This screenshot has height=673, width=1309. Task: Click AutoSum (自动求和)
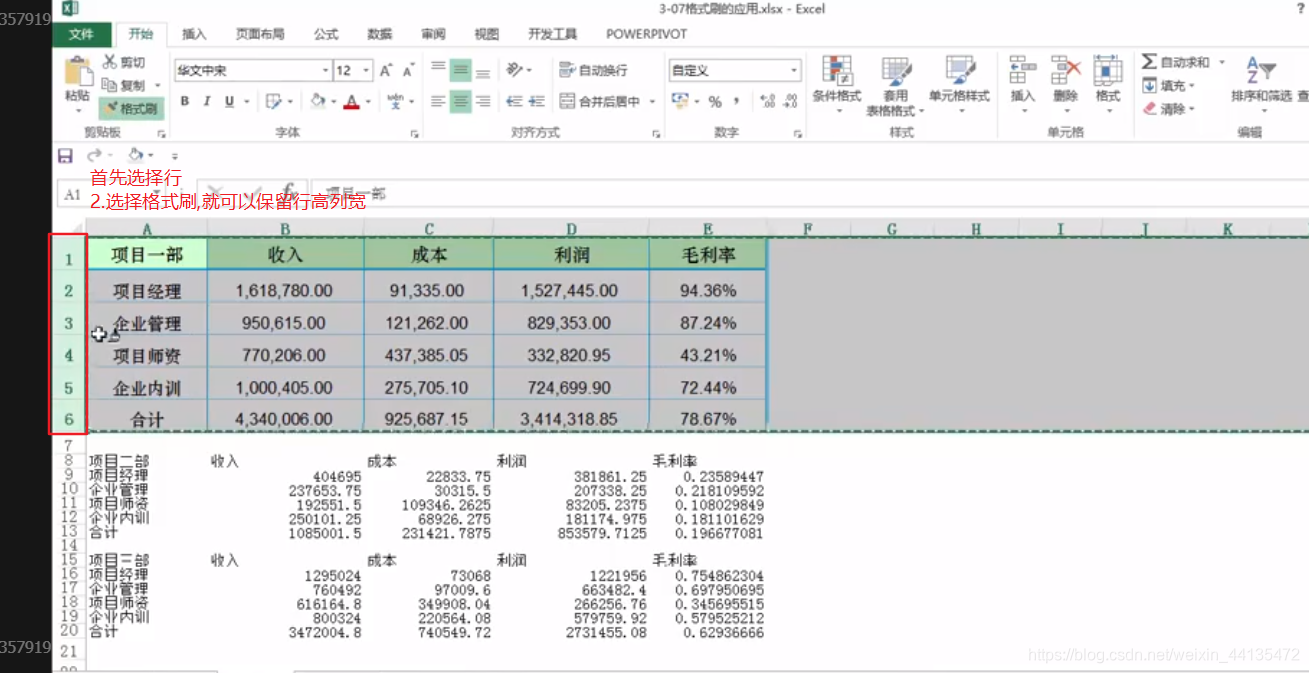tap(1176, 62)
